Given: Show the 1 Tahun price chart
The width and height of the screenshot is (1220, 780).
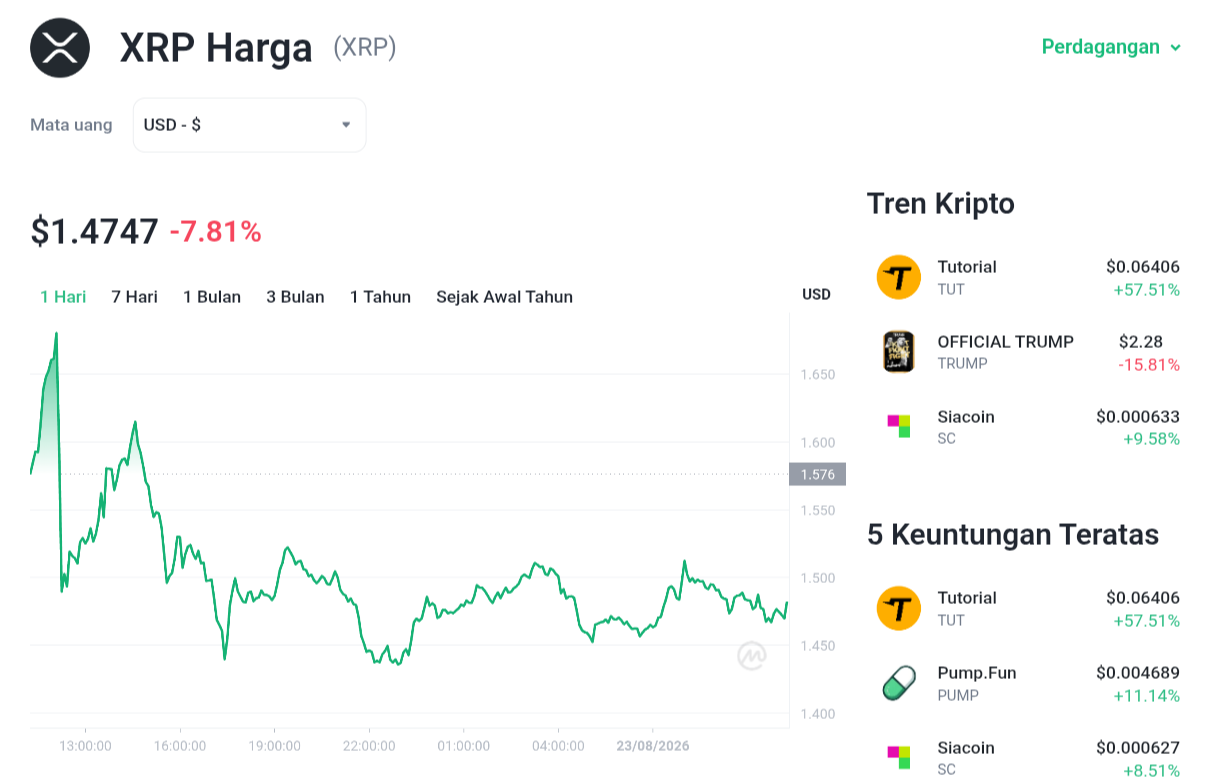Looking at the screenshot, I should tap(380, 296).
